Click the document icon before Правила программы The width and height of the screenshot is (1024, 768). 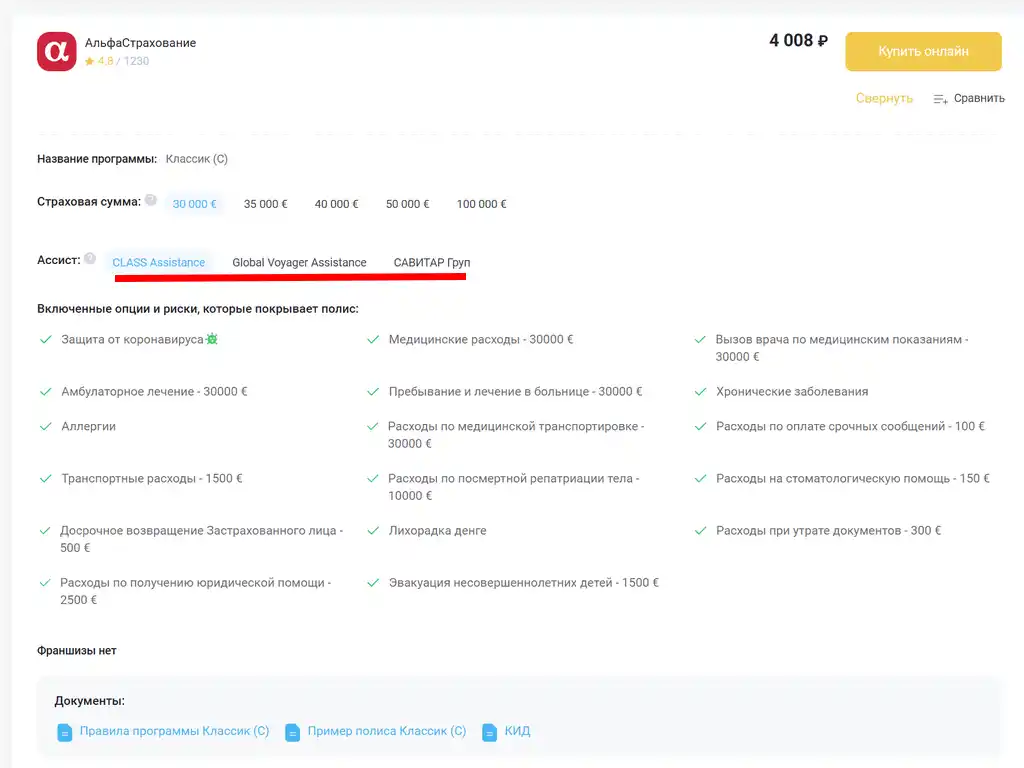64,732
